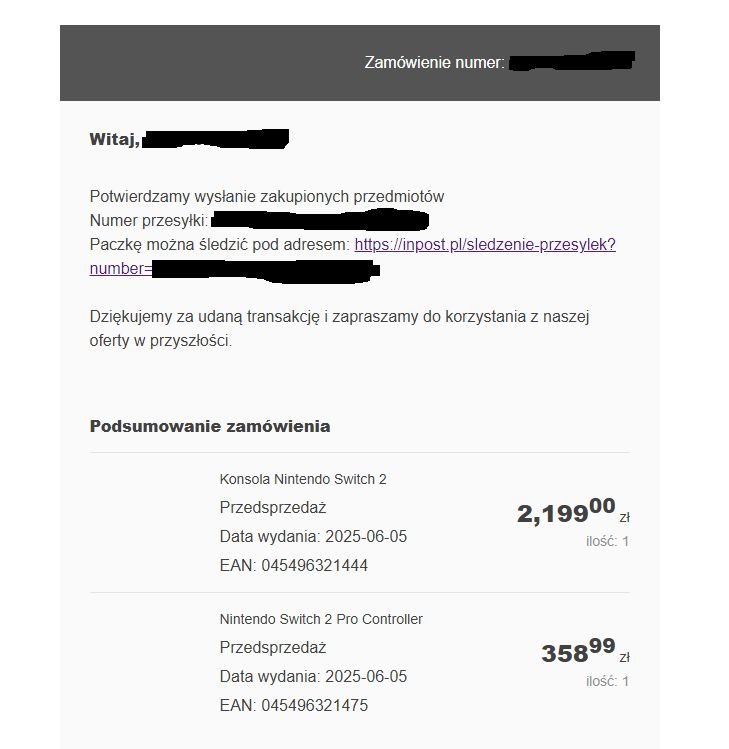Click the Podsumowanie zamówienia heading

(x=210, y=426)
